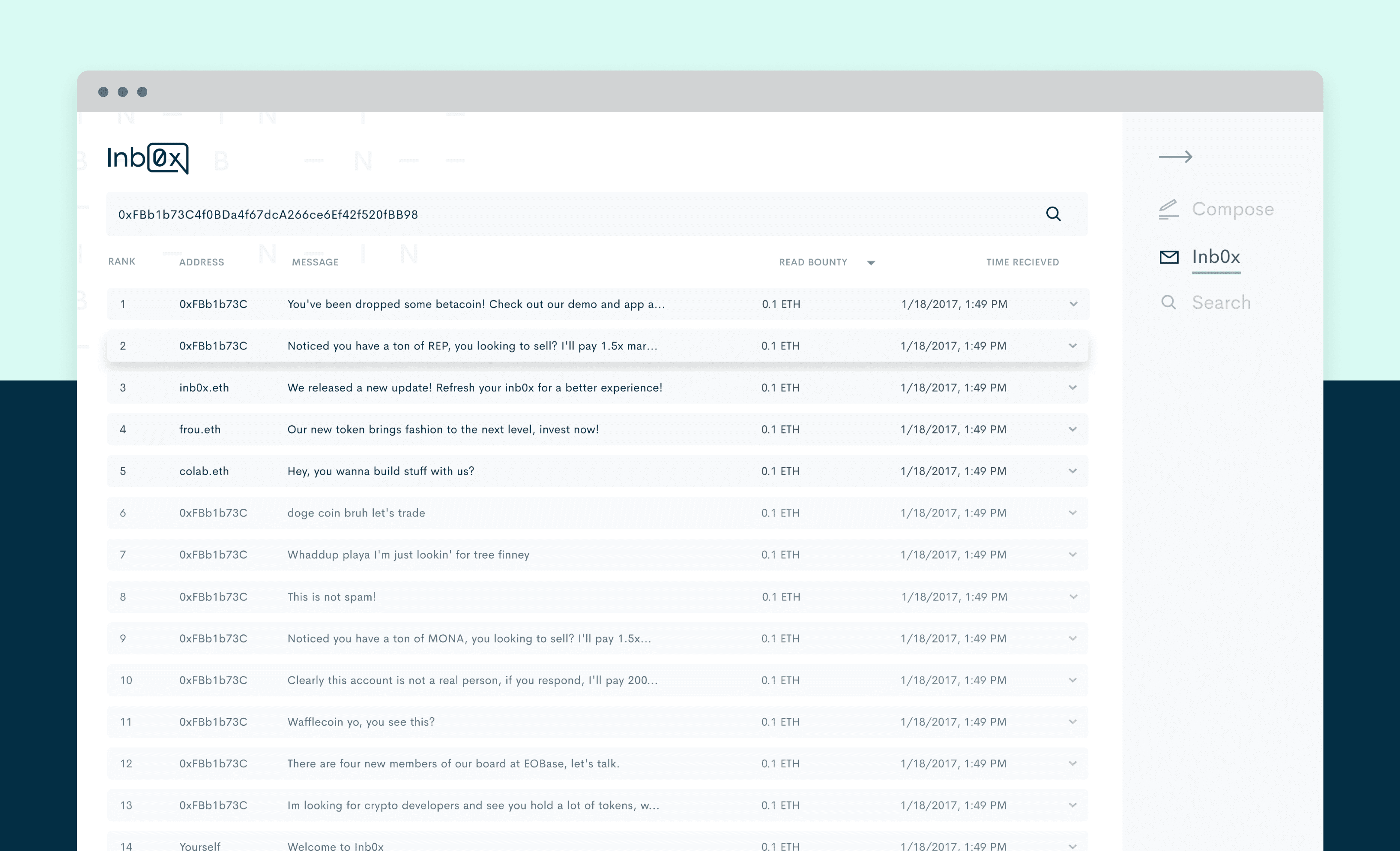Click sender address colab.eth
The height and width of the screenshot is (851, 1400).
click(204, 471)
